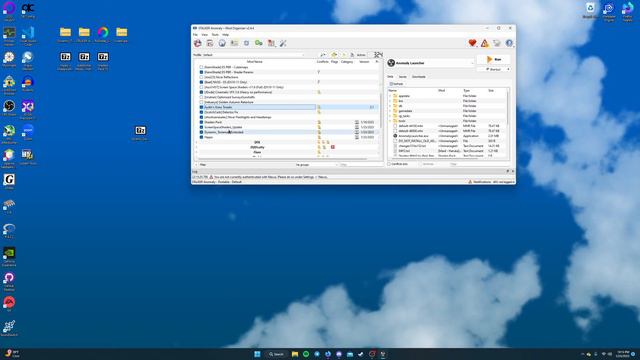Click the Refresh icon in Data tab
The image size is (640, 360).
coord(391,84)
